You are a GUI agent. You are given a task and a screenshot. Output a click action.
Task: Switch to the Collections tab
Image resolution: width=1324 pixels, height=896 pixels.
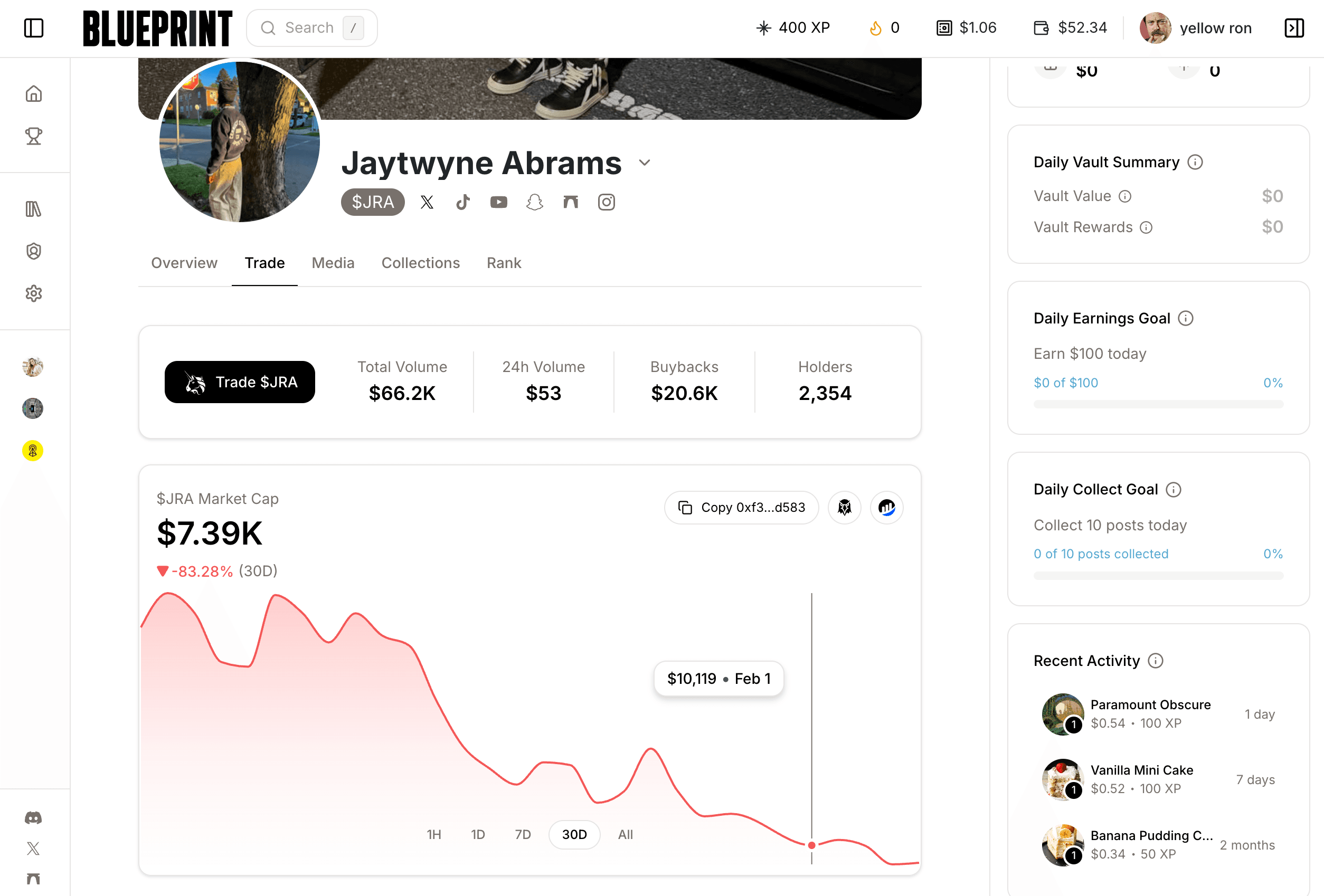(420, 263)
